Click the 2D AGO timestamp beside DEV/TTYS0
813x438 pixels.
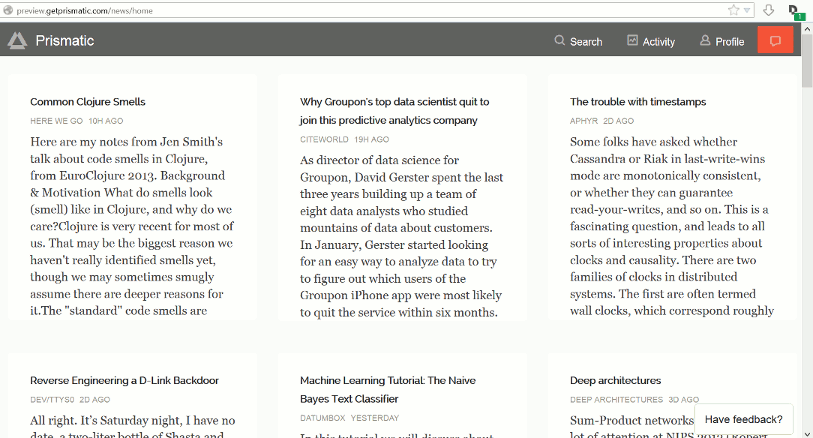(95, 400)
